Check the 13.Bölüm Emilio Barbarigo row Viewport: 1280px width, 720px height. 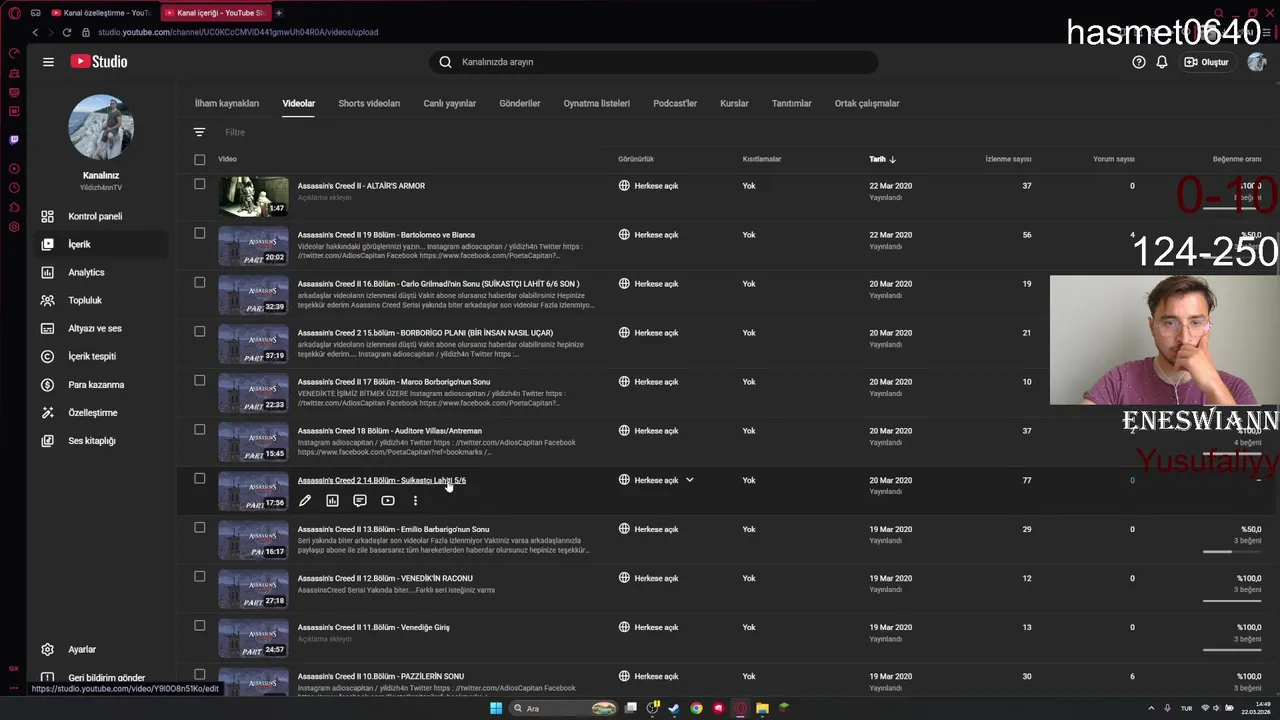[x=200, y=527]
